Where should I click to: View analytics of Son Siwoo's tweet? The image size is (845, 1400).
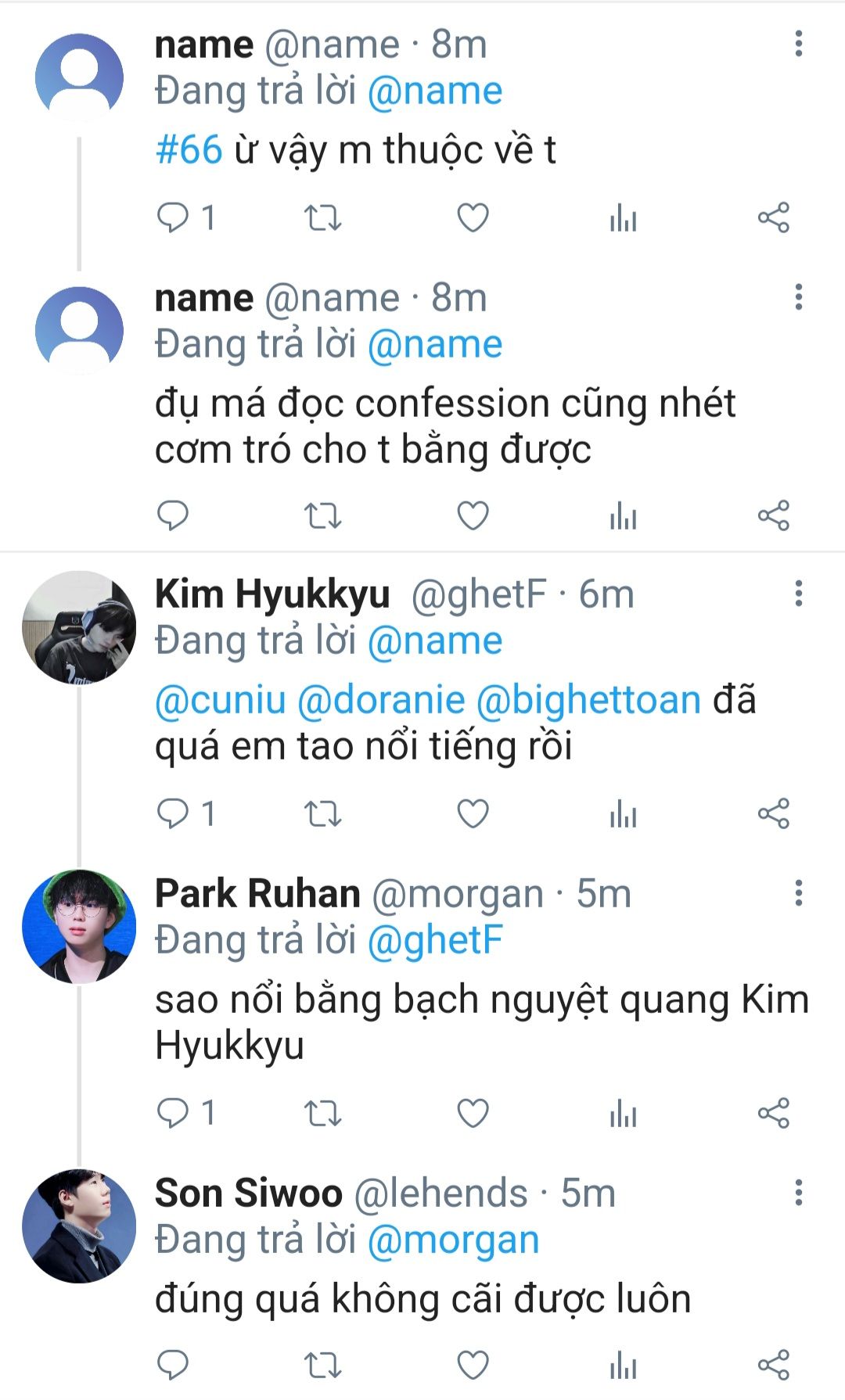(x=623, y=1365)
